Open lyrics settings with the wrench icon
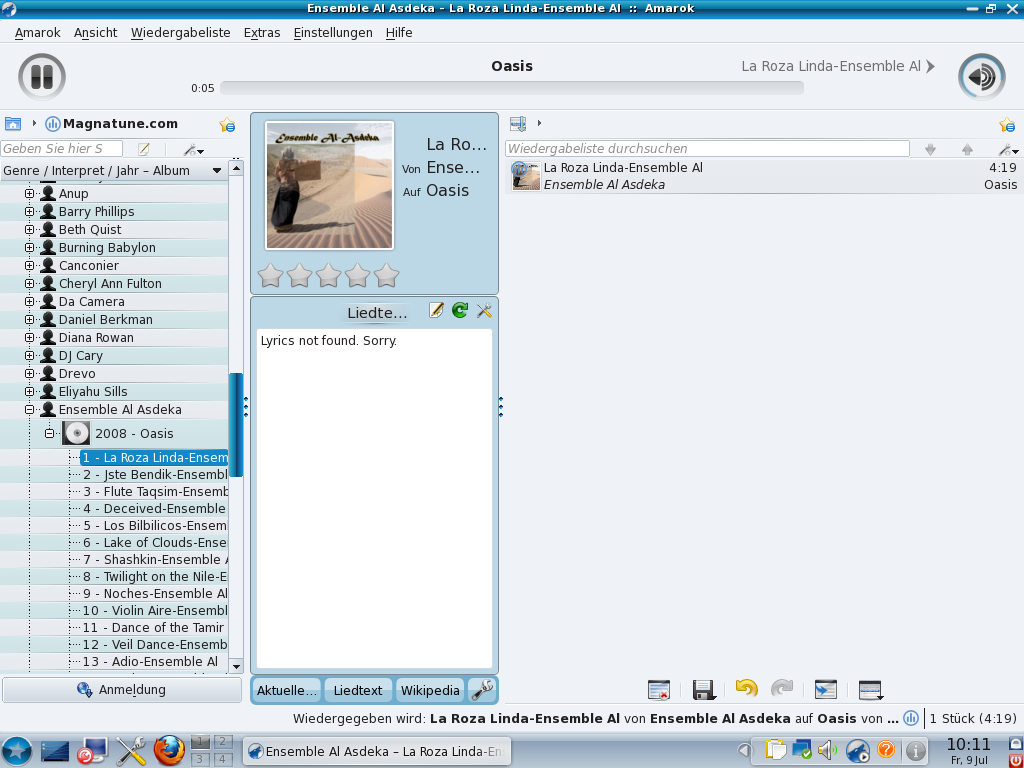This screenshot has width=1024, height=768. (x=484, y=311)
